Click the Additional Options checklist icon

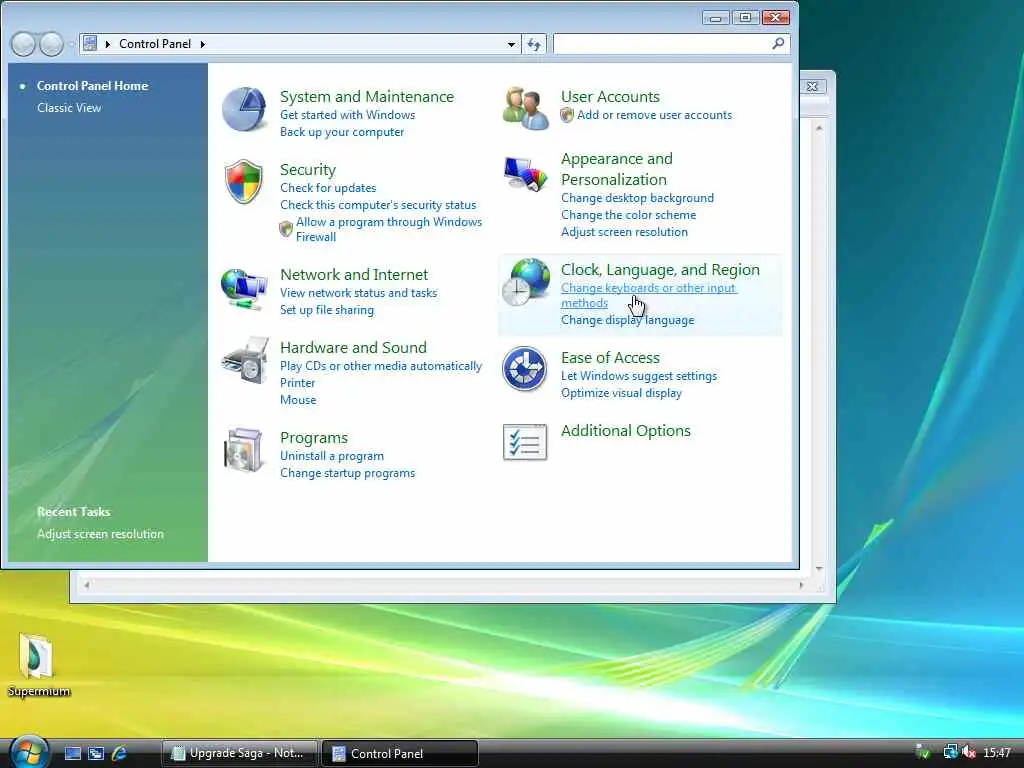point(525,442)
